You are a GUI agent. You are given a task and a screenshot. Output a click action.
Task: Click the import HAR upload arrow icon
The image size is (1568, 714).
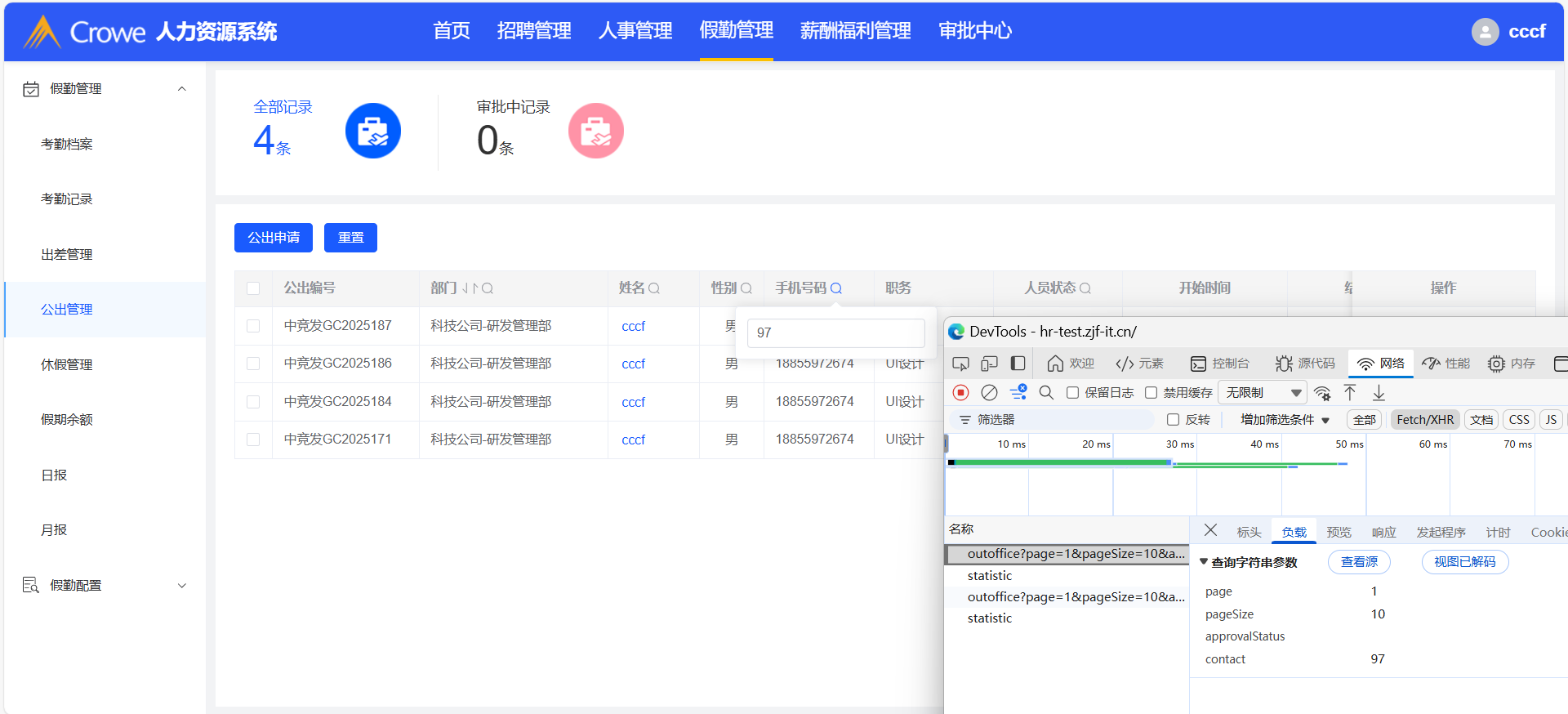tap(1350, 393)
